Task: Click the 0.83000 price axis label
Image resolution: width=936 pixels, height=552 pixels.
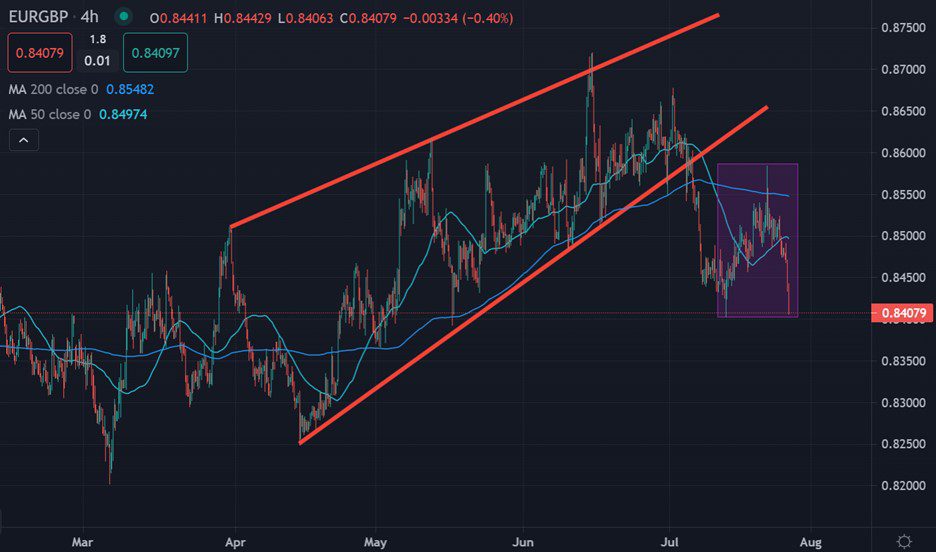Action: (903, 403)
